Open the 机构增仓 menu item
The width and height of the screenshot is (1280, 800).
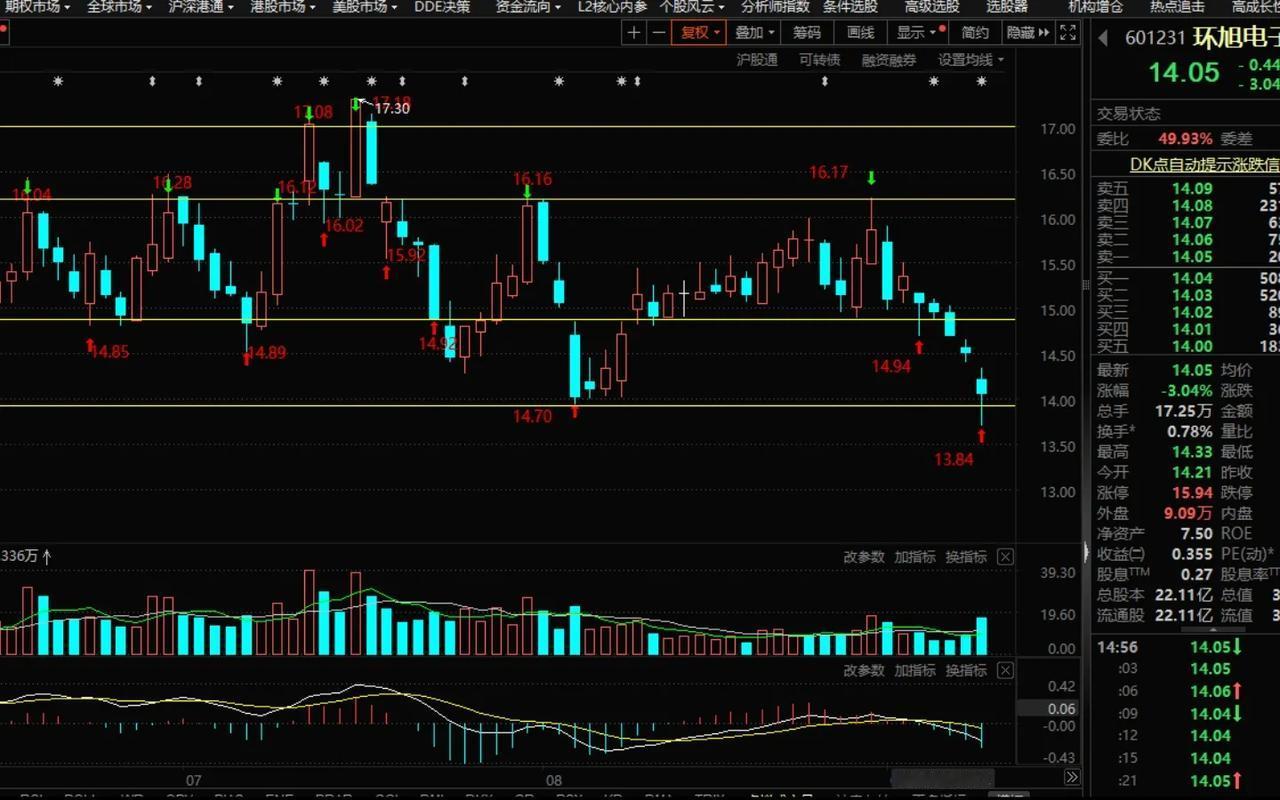pos(1095,7)
